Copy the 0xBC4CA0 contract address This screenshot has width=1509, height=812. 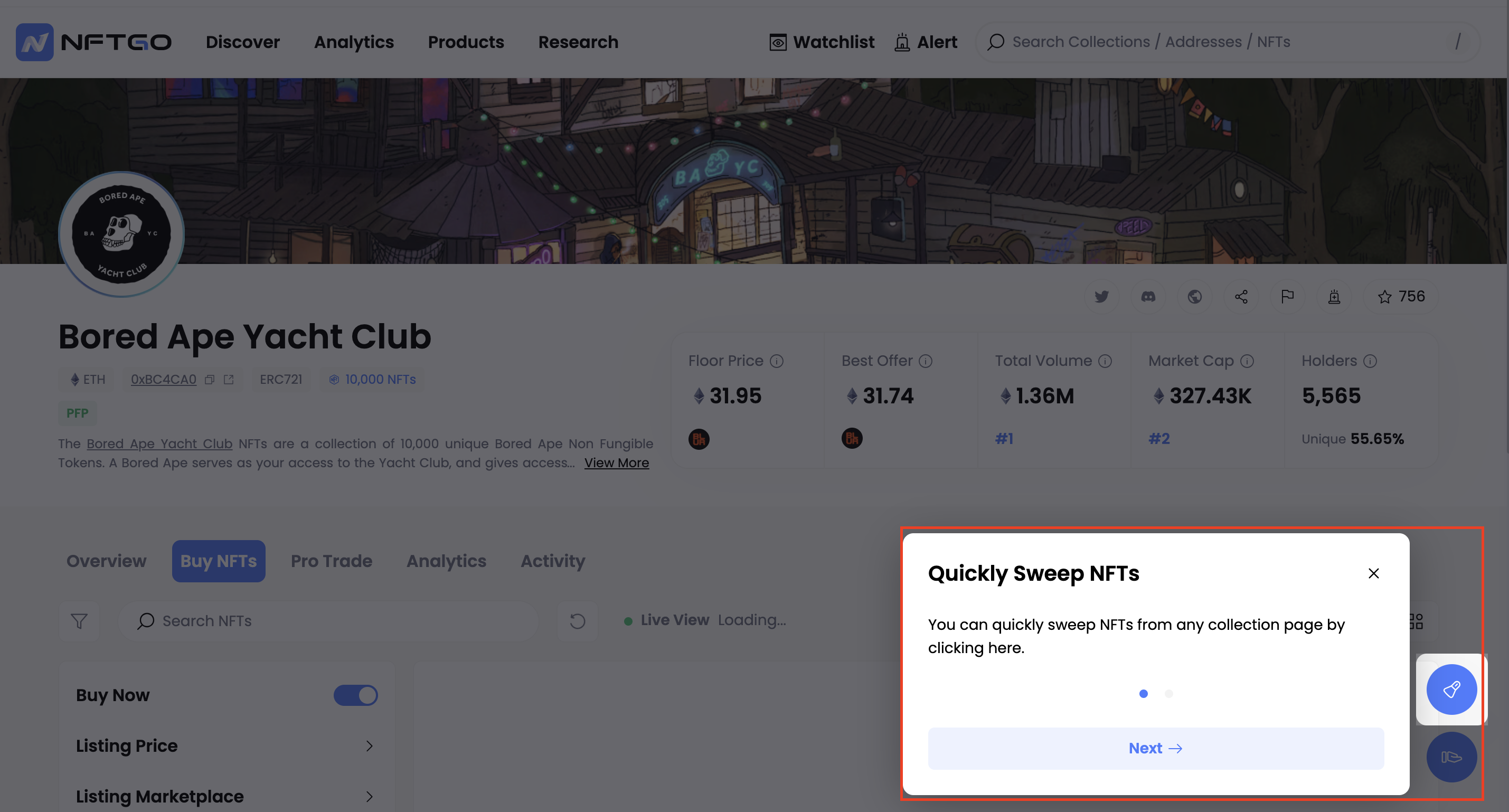pyautogui.click(x=210, y=380)
